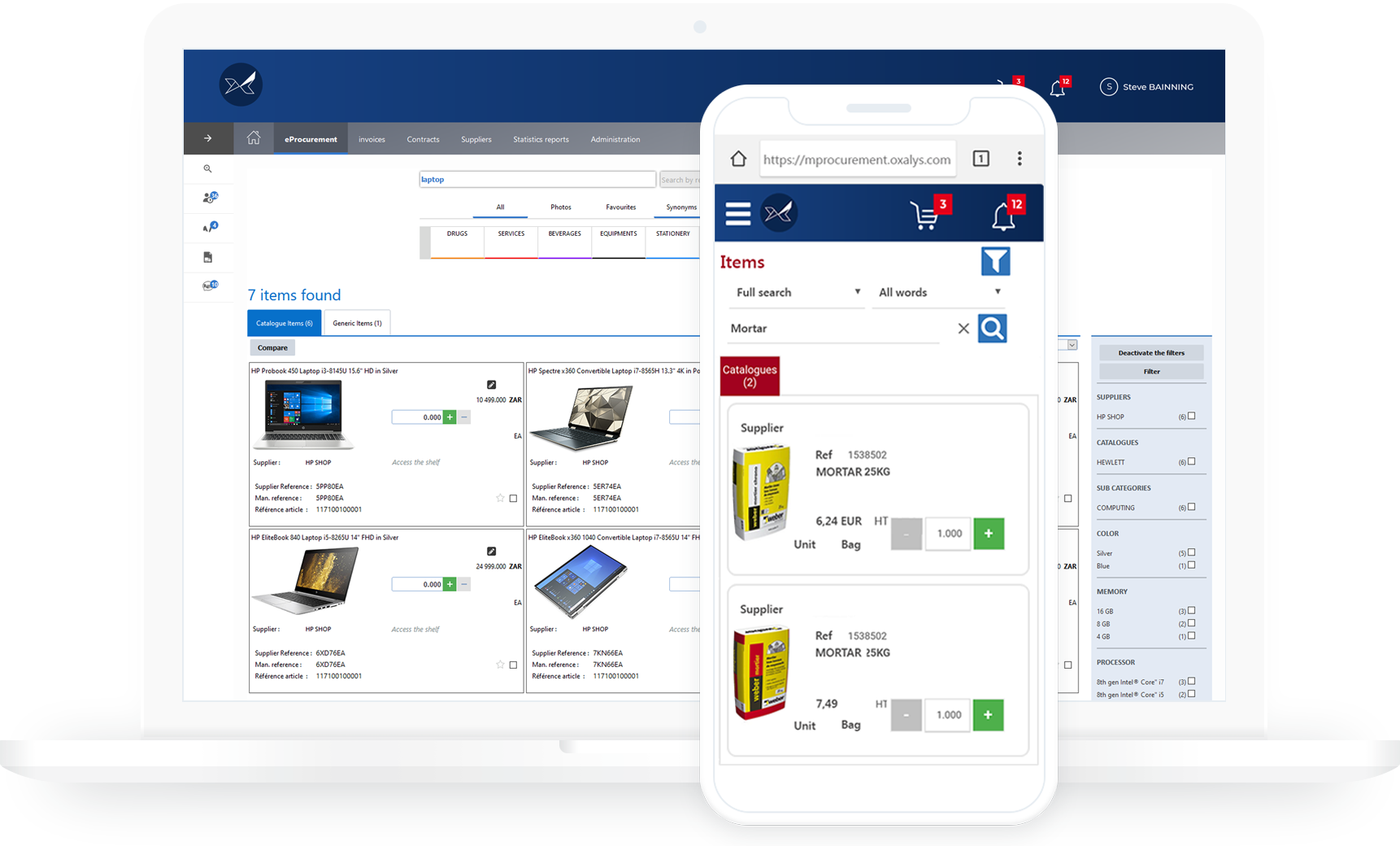Tap the mobile browser home icon
Viewport: 1400px width, 846px height.
[738, 159]
